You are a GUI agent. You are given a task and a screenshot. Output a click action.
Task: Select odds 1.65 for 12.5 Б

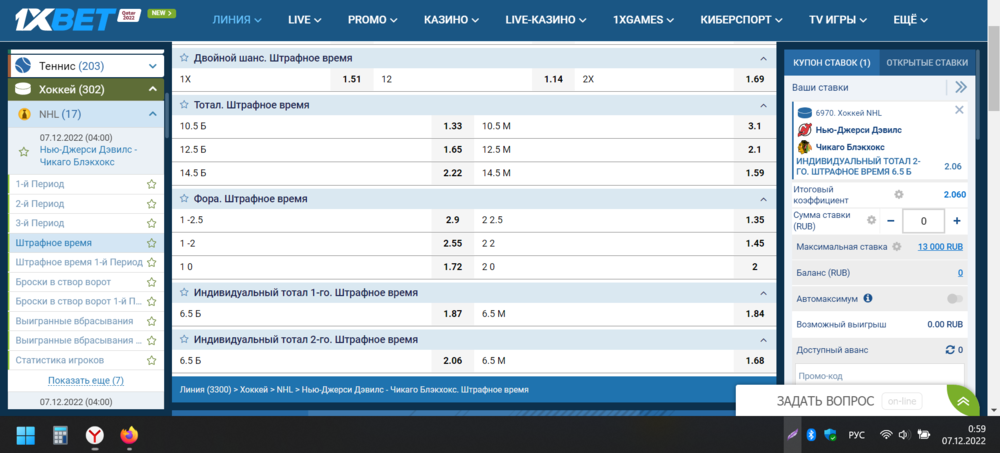pos(453,150)
